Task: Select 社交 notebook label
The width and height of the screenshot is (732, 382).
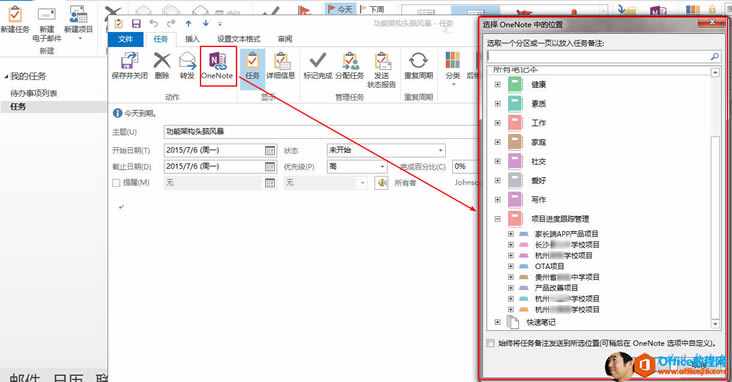Action: 538,161
